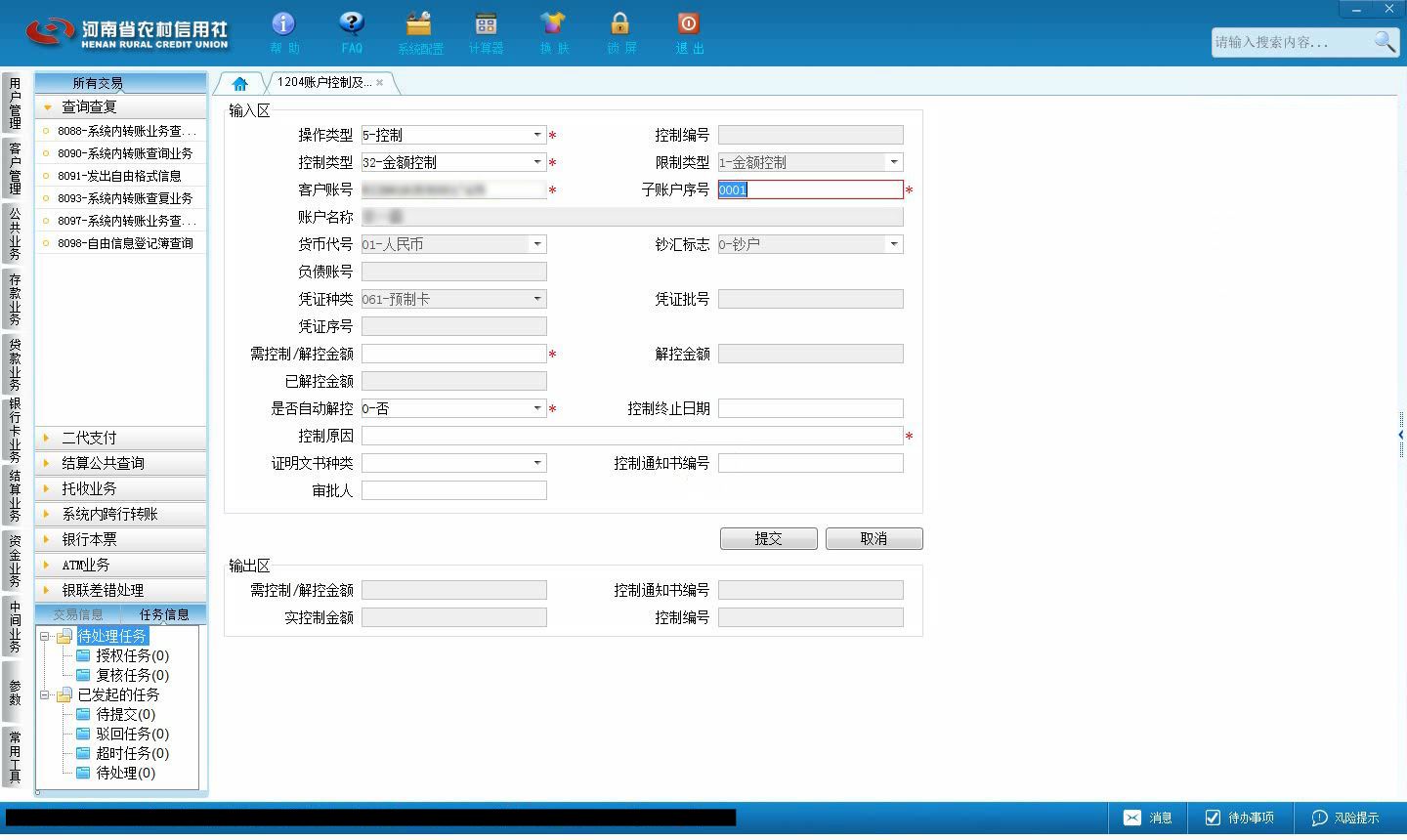Expand the 二代支付 section

point(121,438)
